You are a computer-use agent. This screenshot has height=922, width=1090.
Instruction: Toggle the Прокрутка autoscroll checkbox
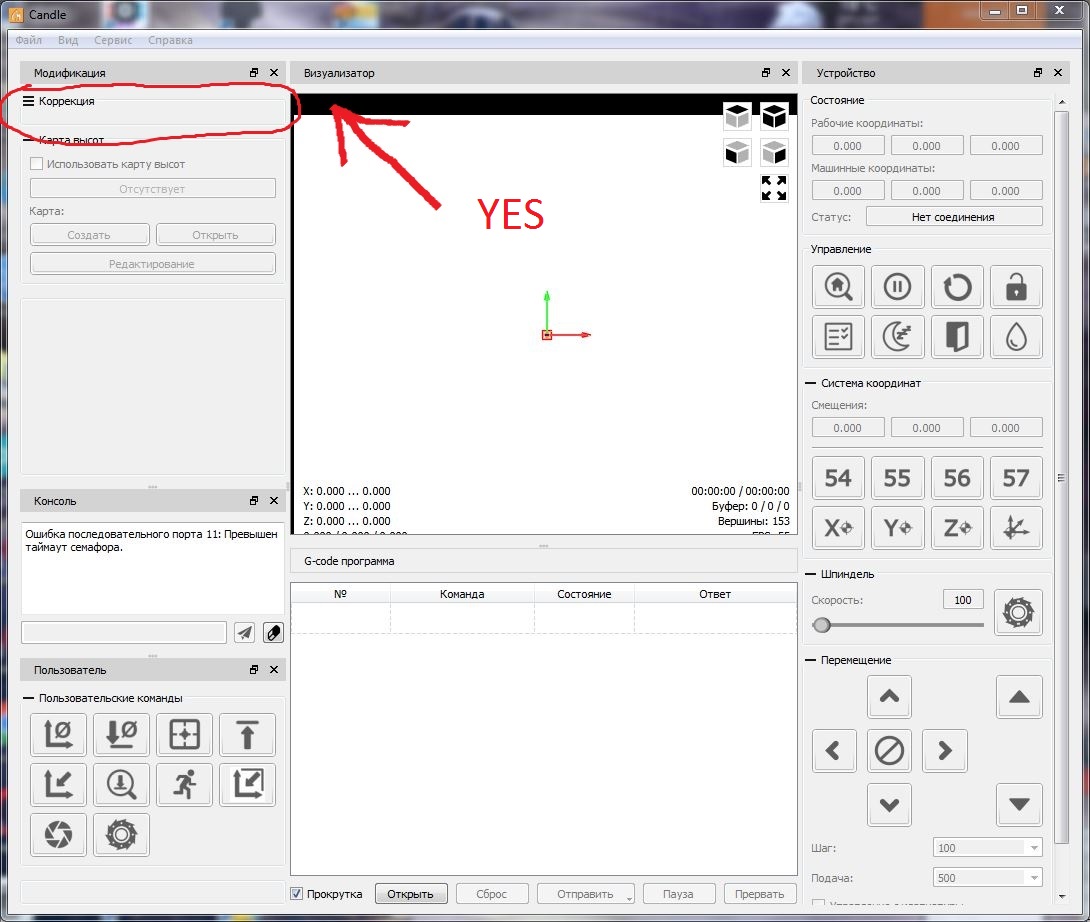(x=297, y=894)
